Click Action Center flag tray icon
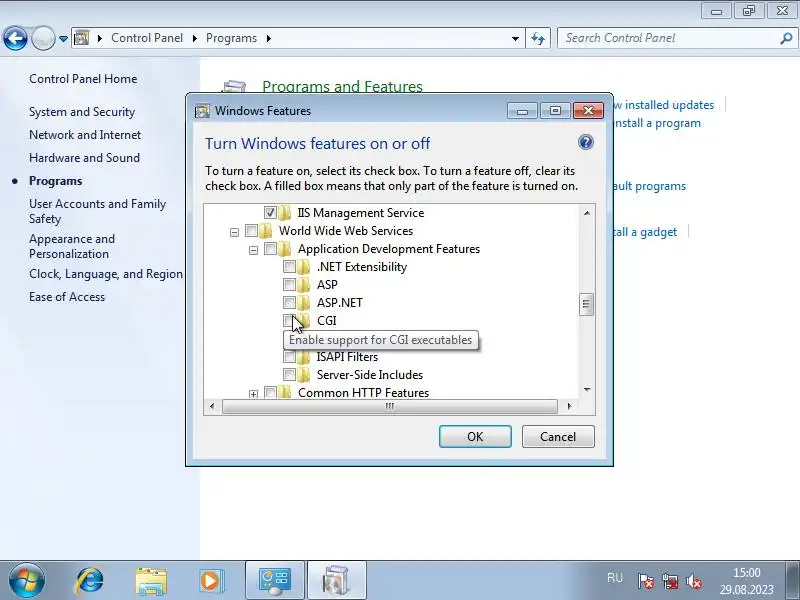 tap(645, 581)
